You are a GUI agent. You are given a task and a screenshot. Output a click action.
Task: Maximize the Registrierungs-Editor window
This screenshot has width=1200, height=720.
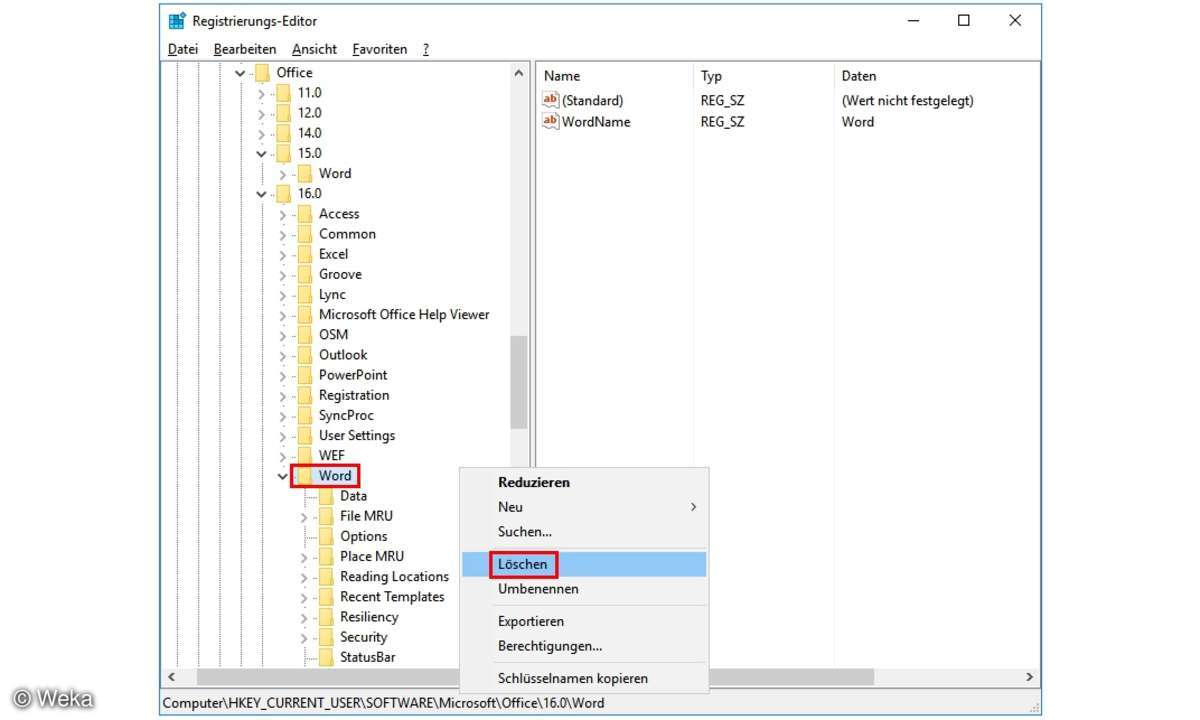click(x=963, y=21)
